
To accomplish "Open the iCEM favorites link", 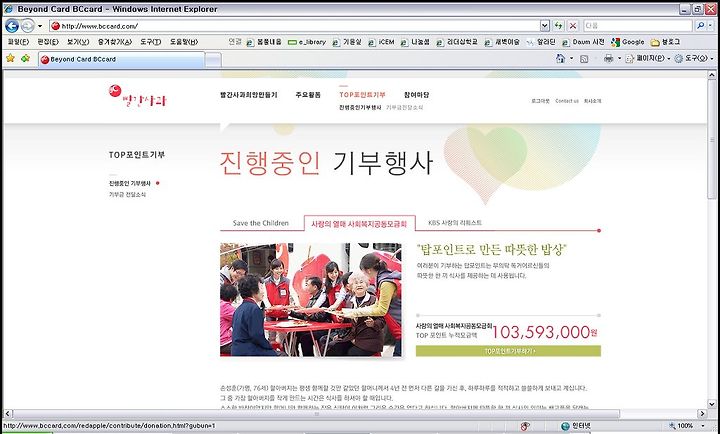I will (x=381, y=42).
